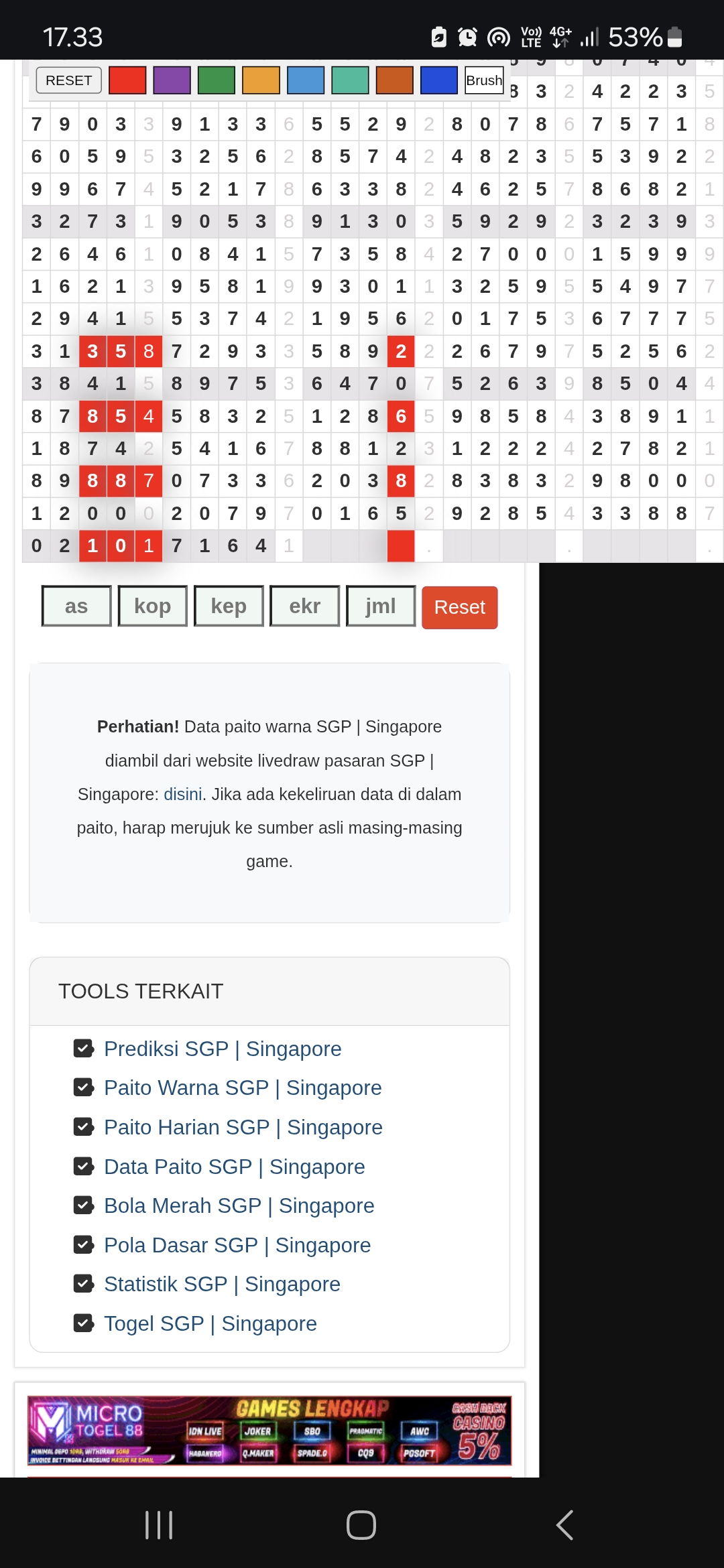Screen dimensions: 724x1568
Task: Open Data Paito SGP | Singapore link
Action: point(235,1167)
